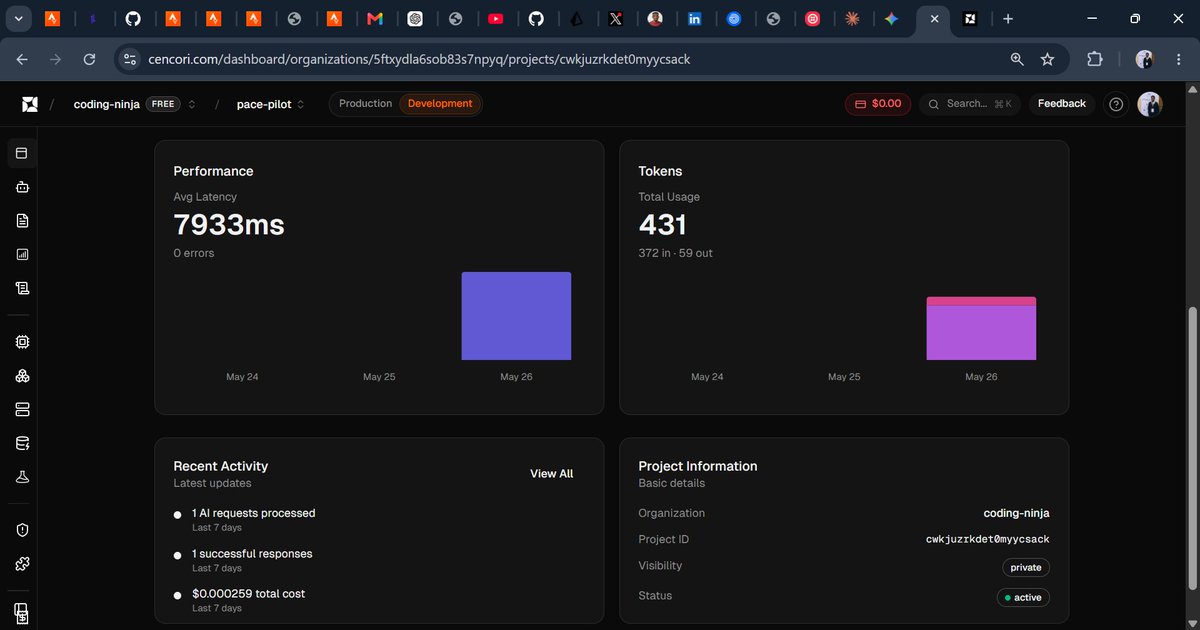This screenshot has width=1200, height=630.
Task: Close the current browser tab
Action: point(934,18)
